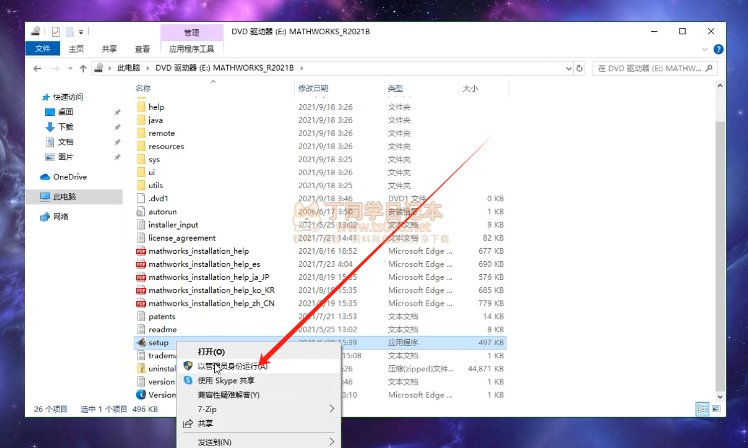Open the address bar history dropdown
748x448 pixels.
[x=569, y=68]
